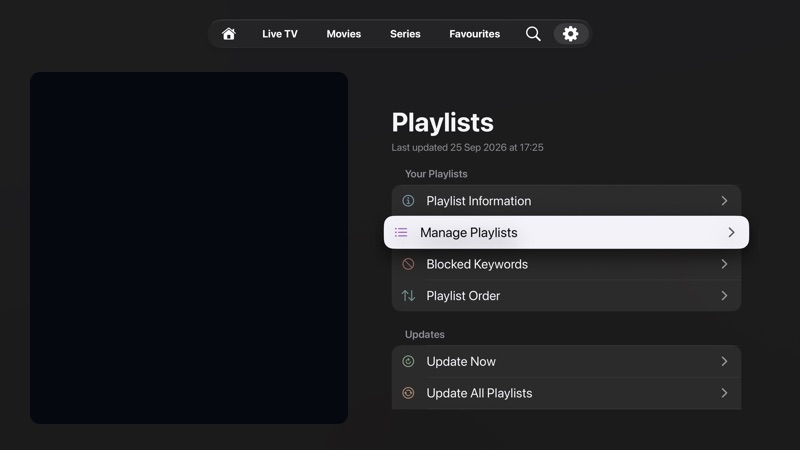
Task: Expand Manage Playlists chevron
Action: [731, 233]
